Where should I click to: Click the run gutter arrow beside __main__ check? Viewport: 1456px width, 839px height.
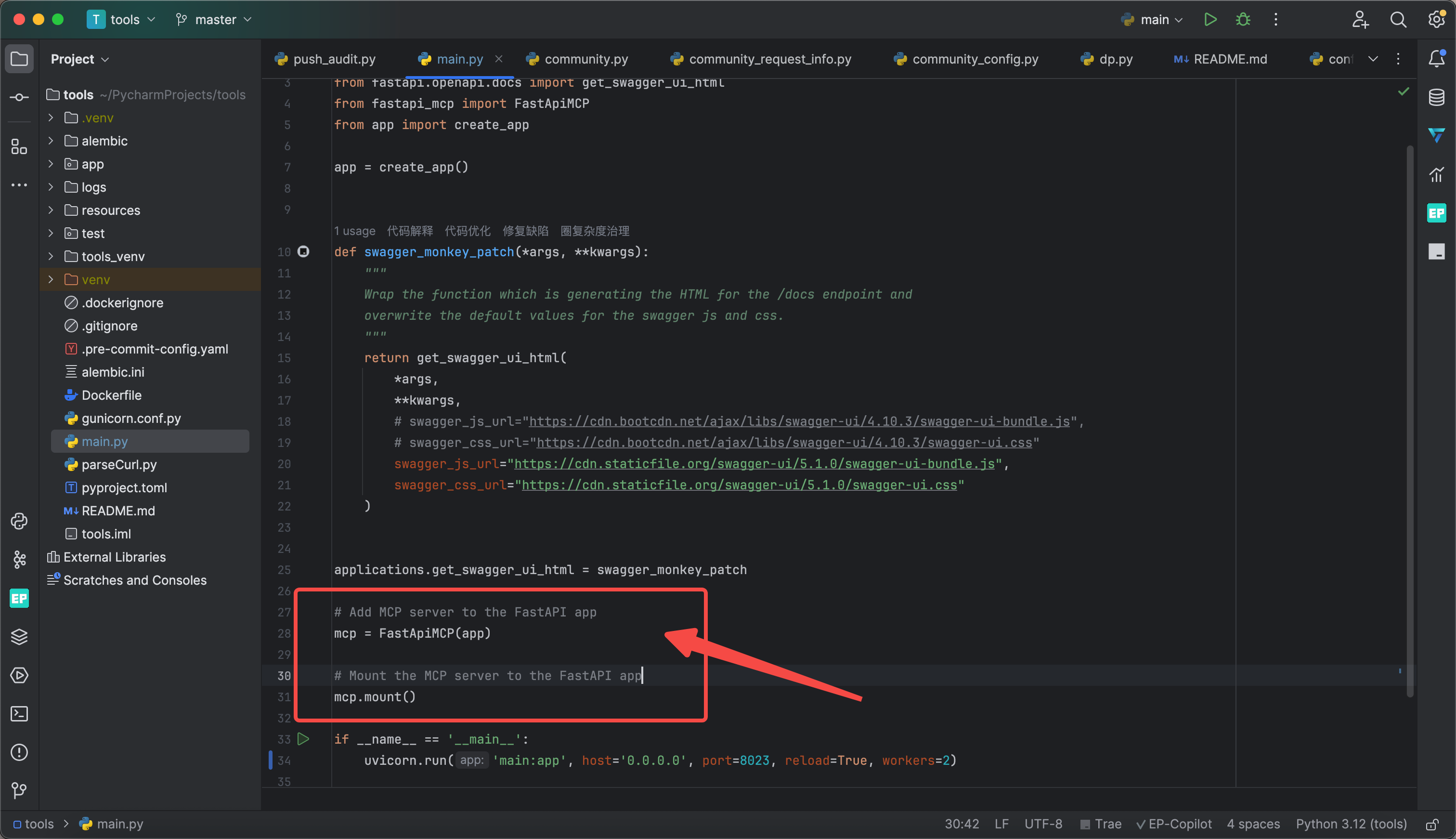(x=303, y=739)
